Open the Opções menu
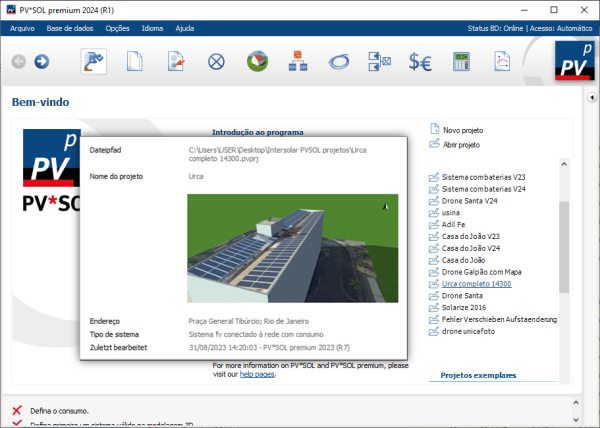This screenshot has width=600, height=428. [x=117, y=28]
